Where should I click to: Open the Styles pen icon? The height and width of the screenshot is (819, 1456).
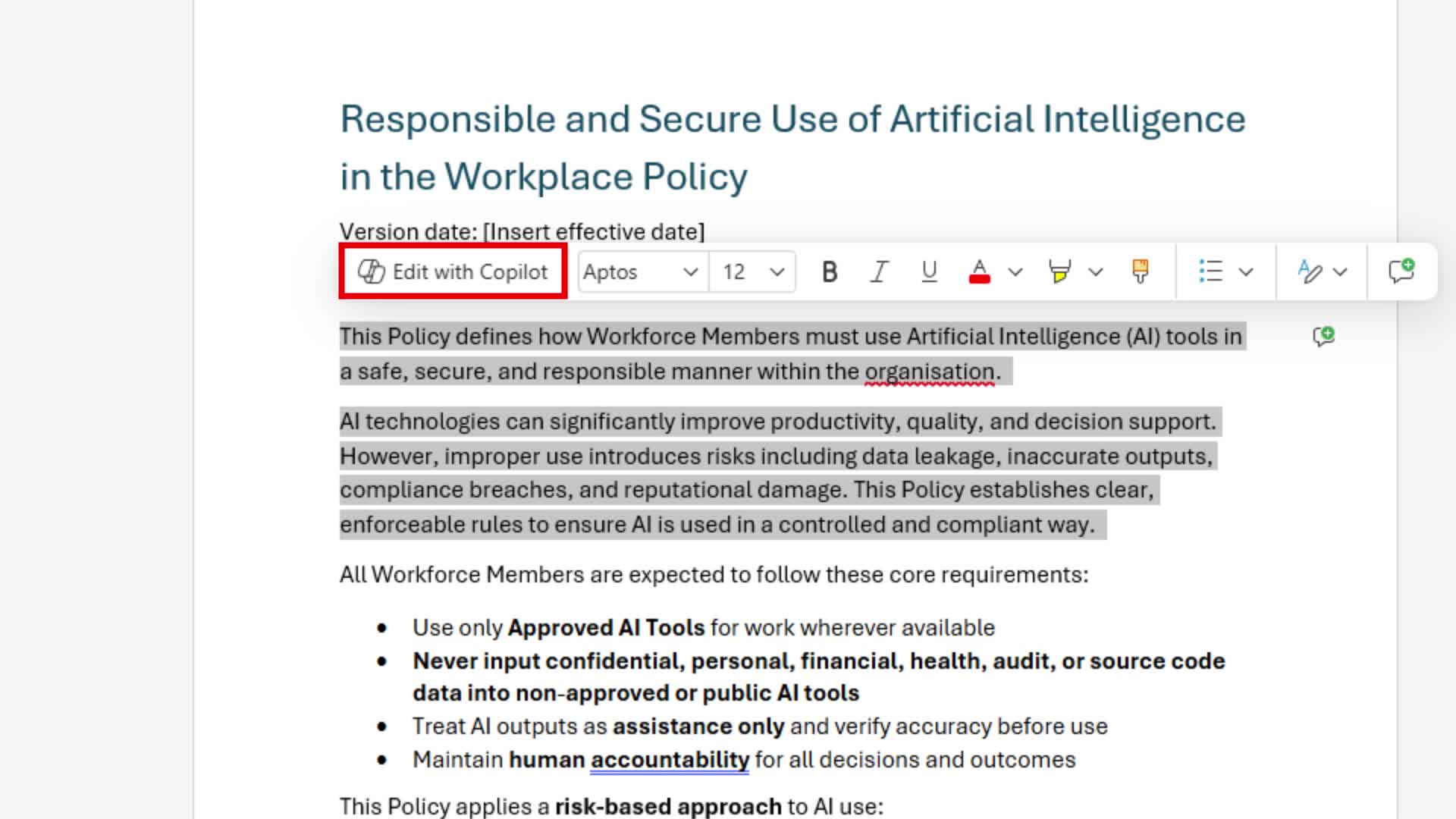tap(1310, 271)
